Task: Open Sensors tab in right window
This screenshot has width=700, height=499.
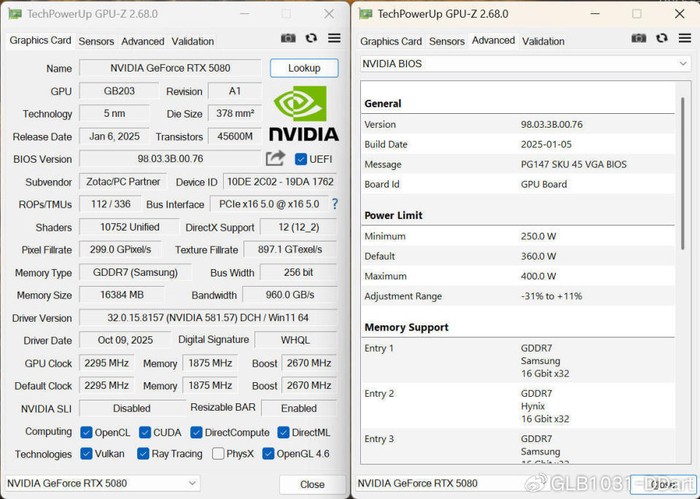Action: coord(446,41)
